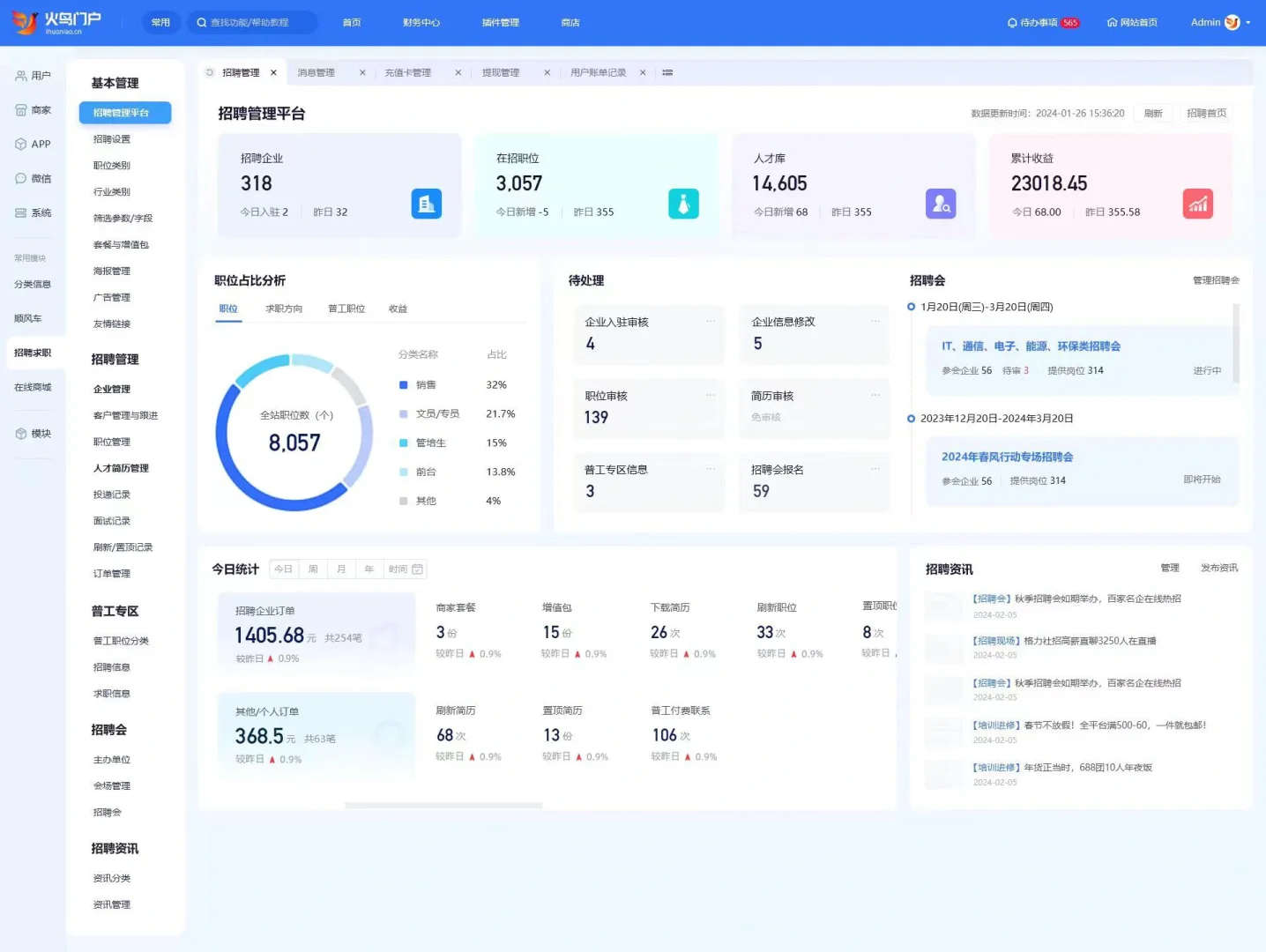Open the 模块 sidebar section
1266x952 pixels.
tap(34, 434)
